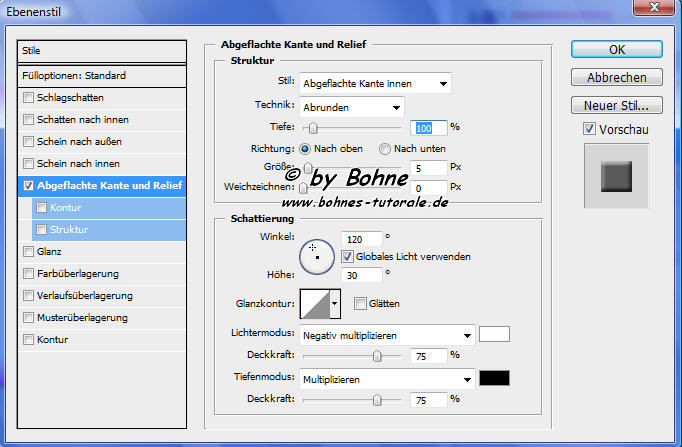Screen dimensions: 682x447
Task: Click the Glanzkontur contour preview icon
Action: click(315, 303)
